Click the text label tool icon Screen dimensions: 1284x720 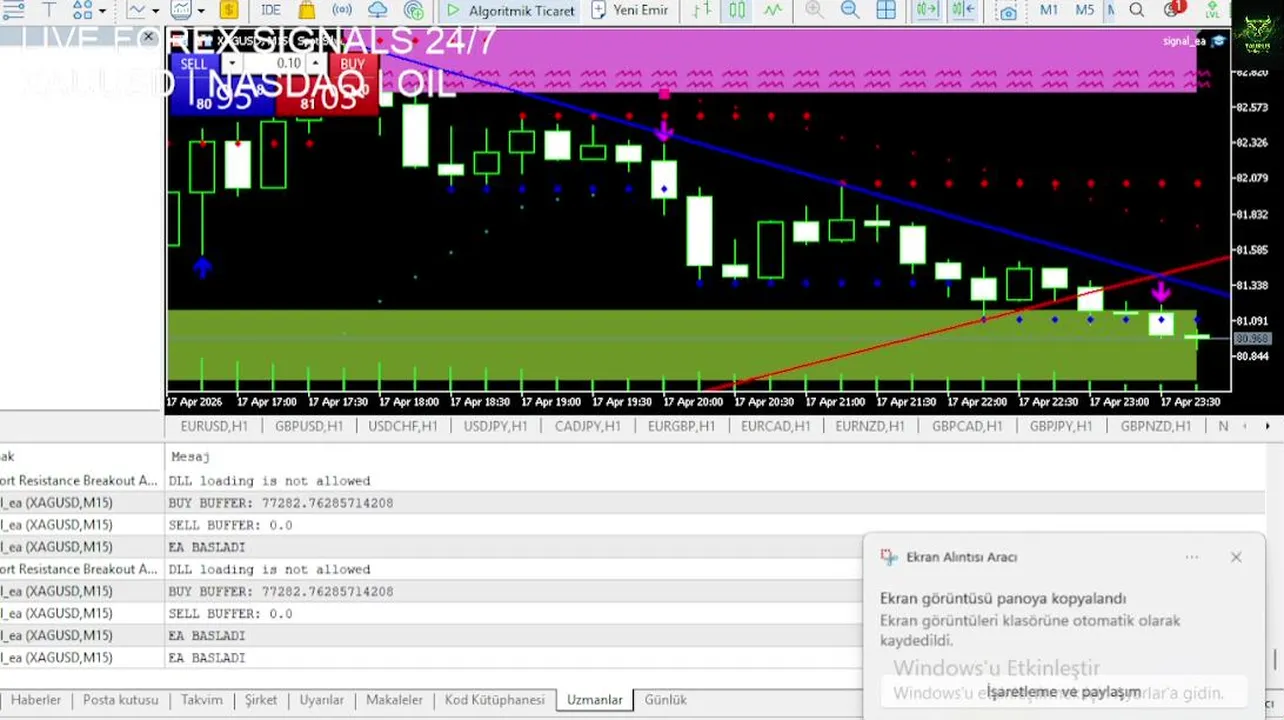pyautogui.click(x=48, y=10)
